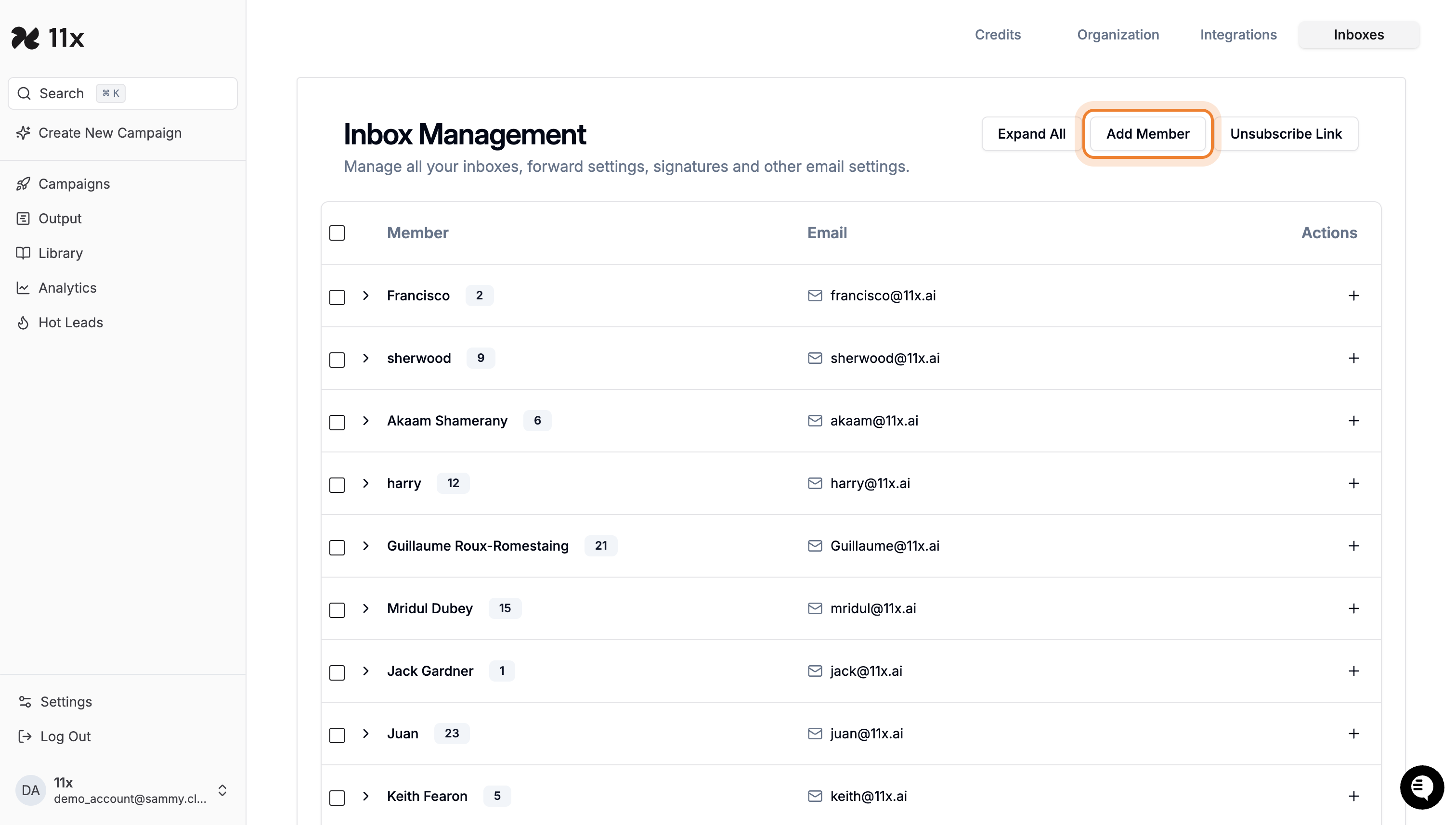The image size is (1456, 825).
Task: Expand the Keith Fearon member row
Action: pyautogui.click(x=365, y=796)
